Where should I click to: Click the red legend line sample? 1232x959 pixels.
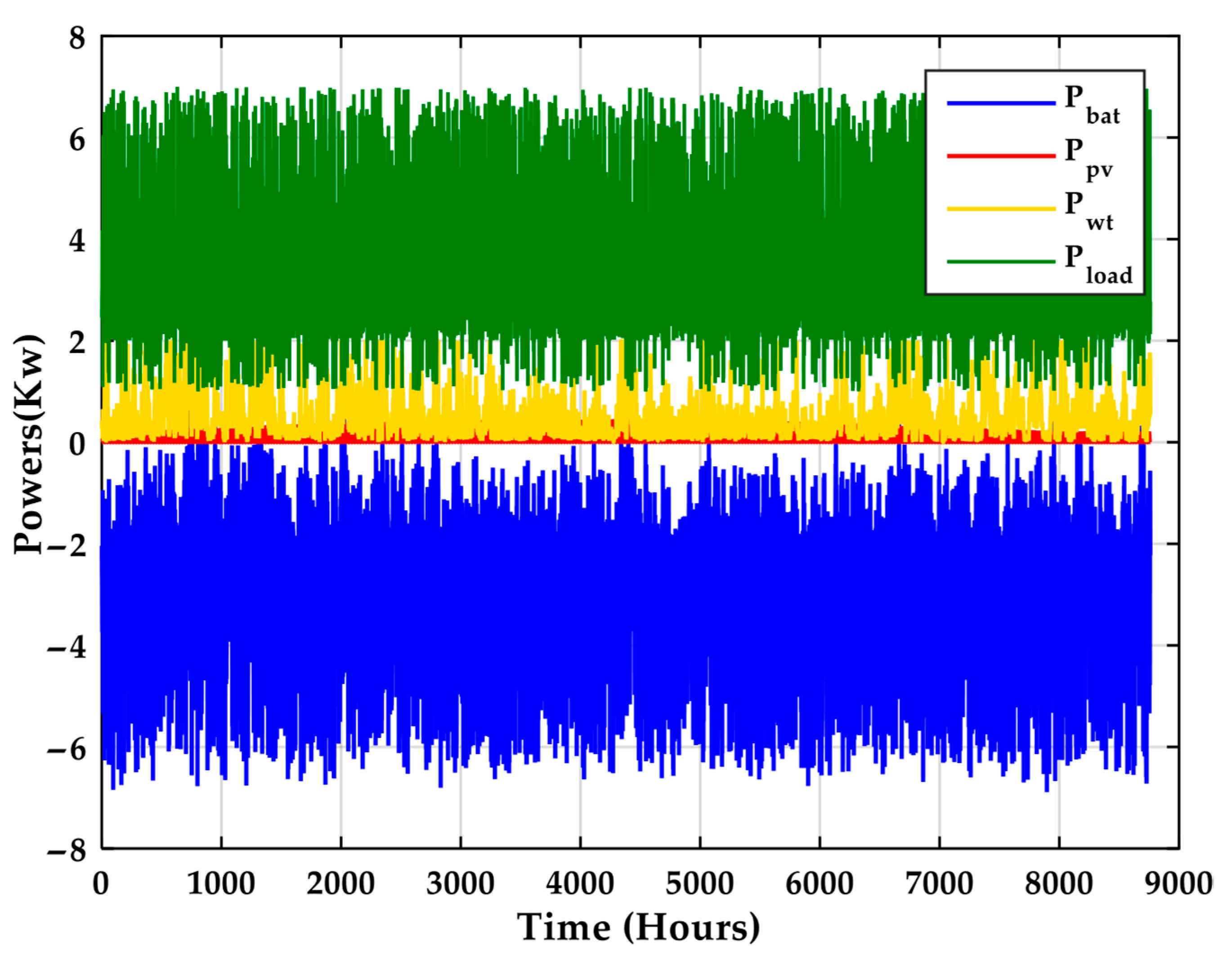pos(1001,156)
